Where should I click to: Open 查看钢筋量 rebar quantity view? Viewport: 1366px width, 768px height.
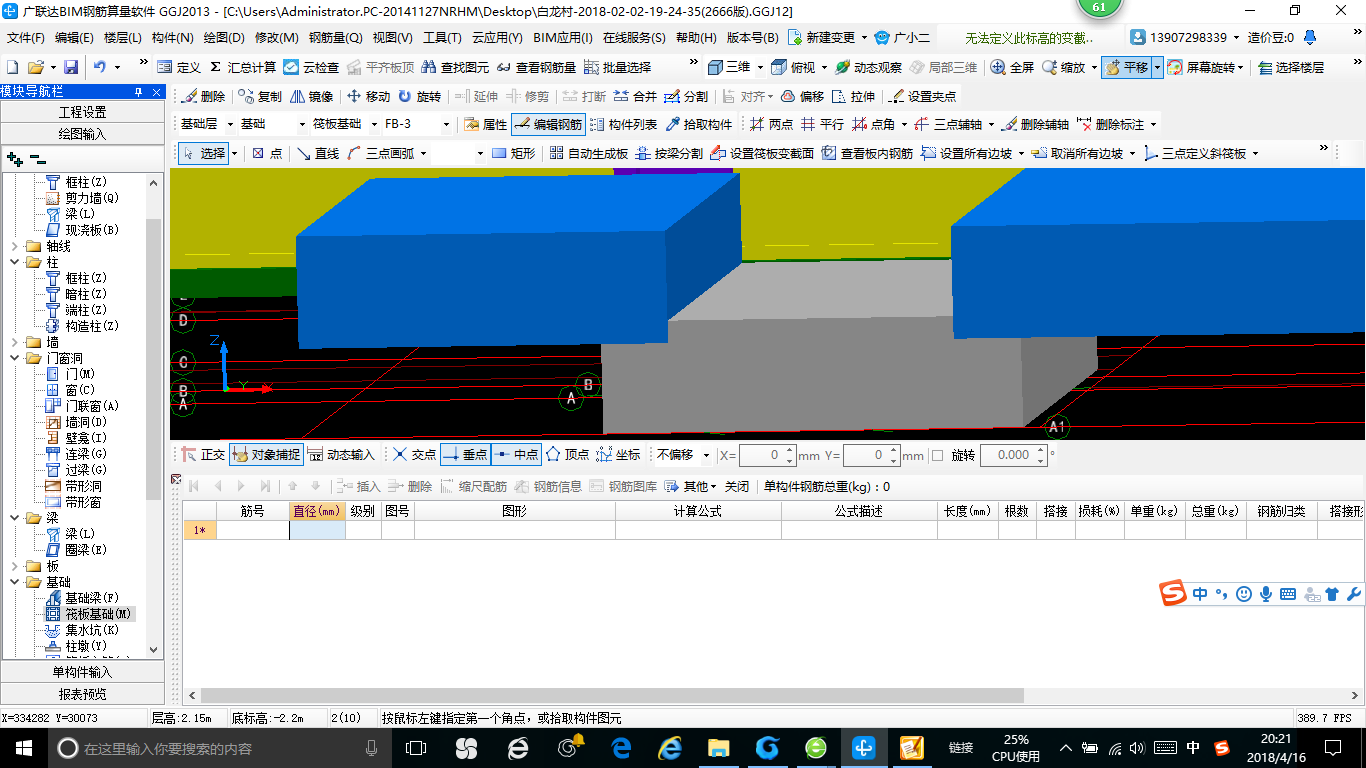536,67
